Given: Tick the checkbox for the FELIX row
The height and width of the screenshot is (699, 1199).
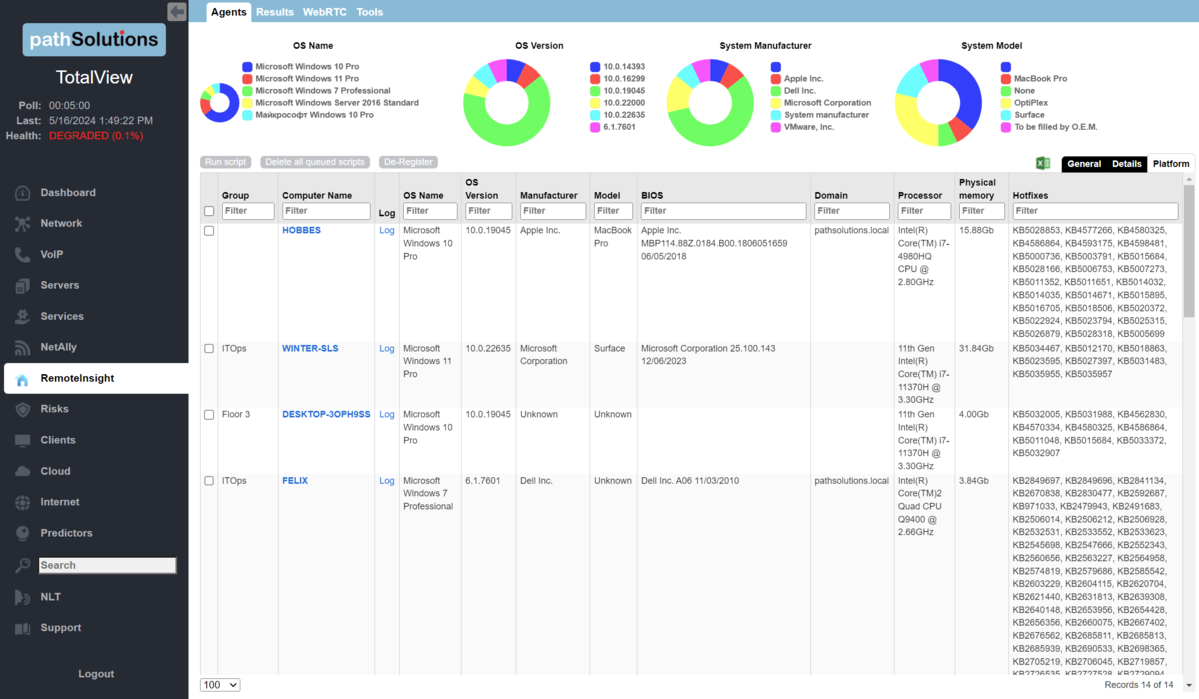Looking at the screenshot, I should tap(209, 481).
